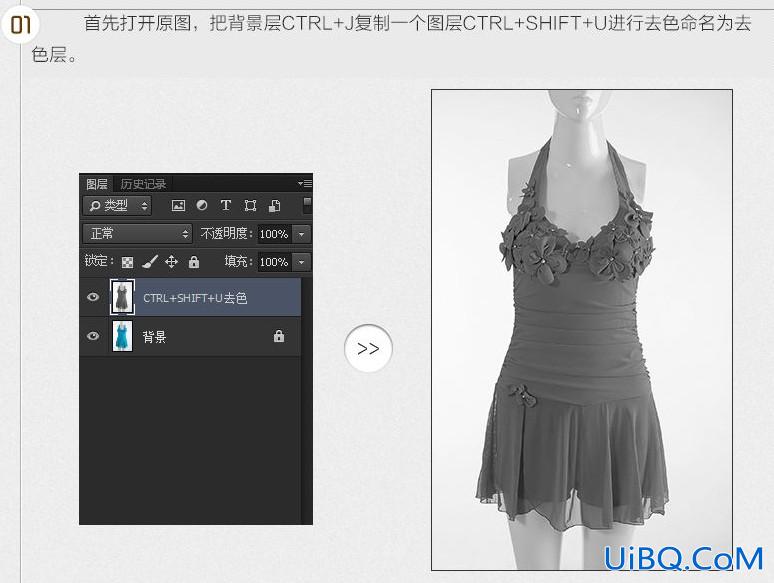Screen dimensions: 774x583
Task: Switch to the 图层 tab
Action: [97, 184]
